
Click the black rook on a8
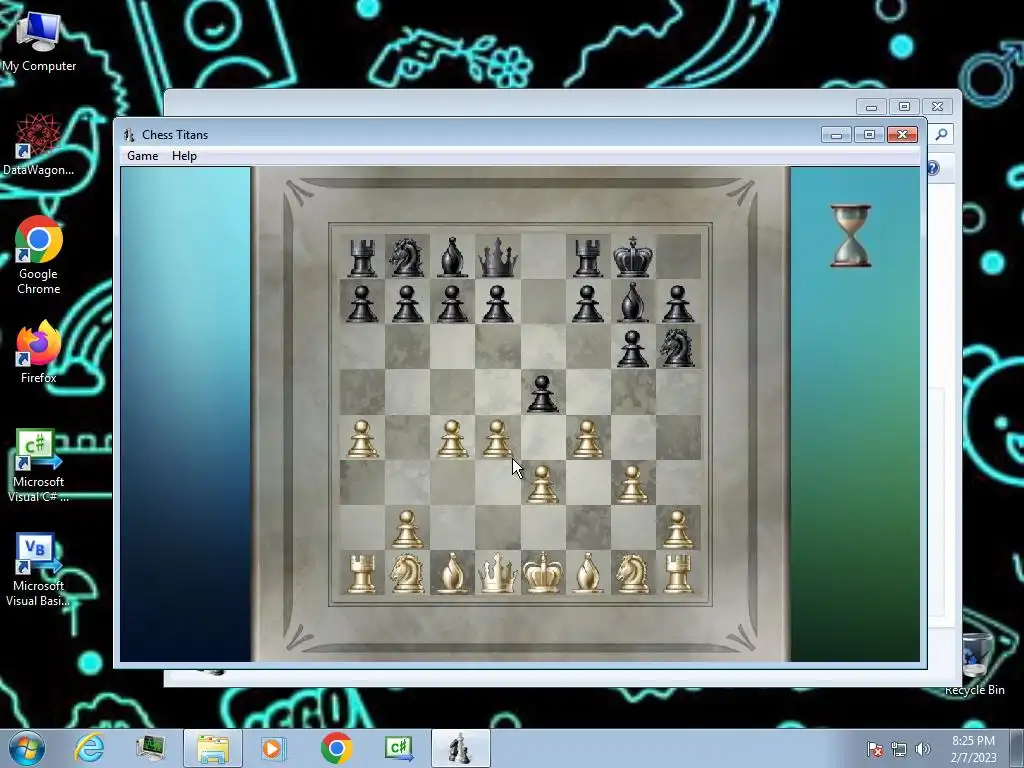[x=362, y=258]
